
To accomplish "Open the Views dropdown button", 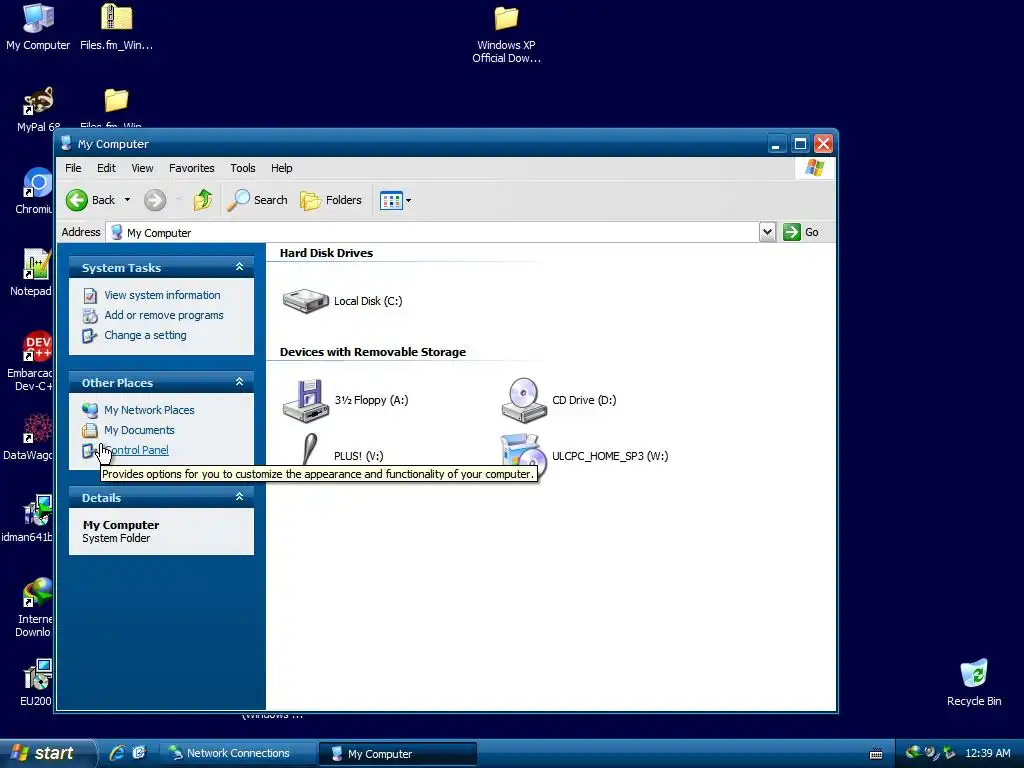I will 395,200.
